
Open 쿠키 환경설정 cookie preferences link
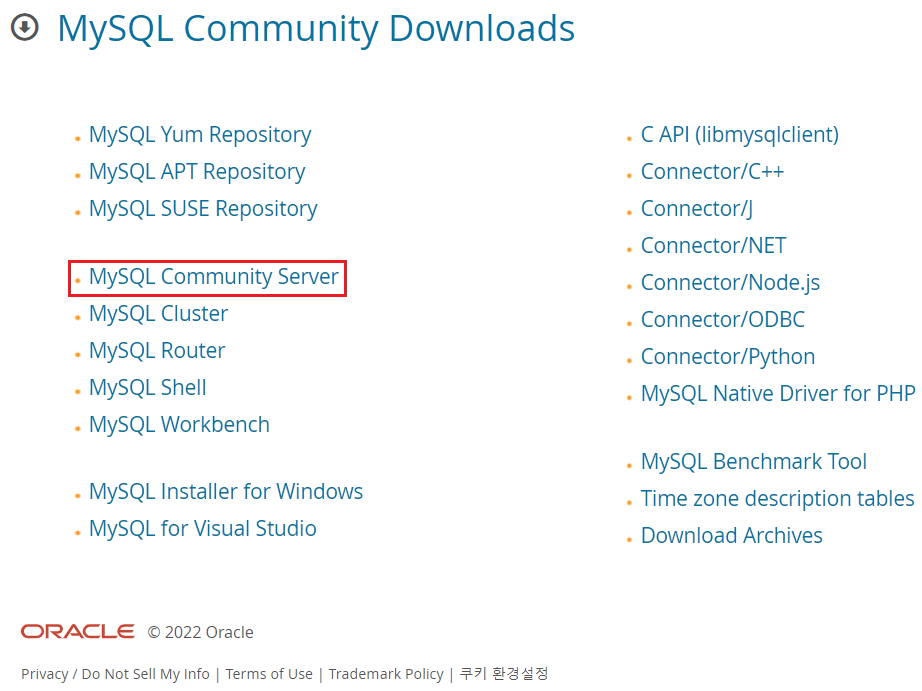point(504,673)
